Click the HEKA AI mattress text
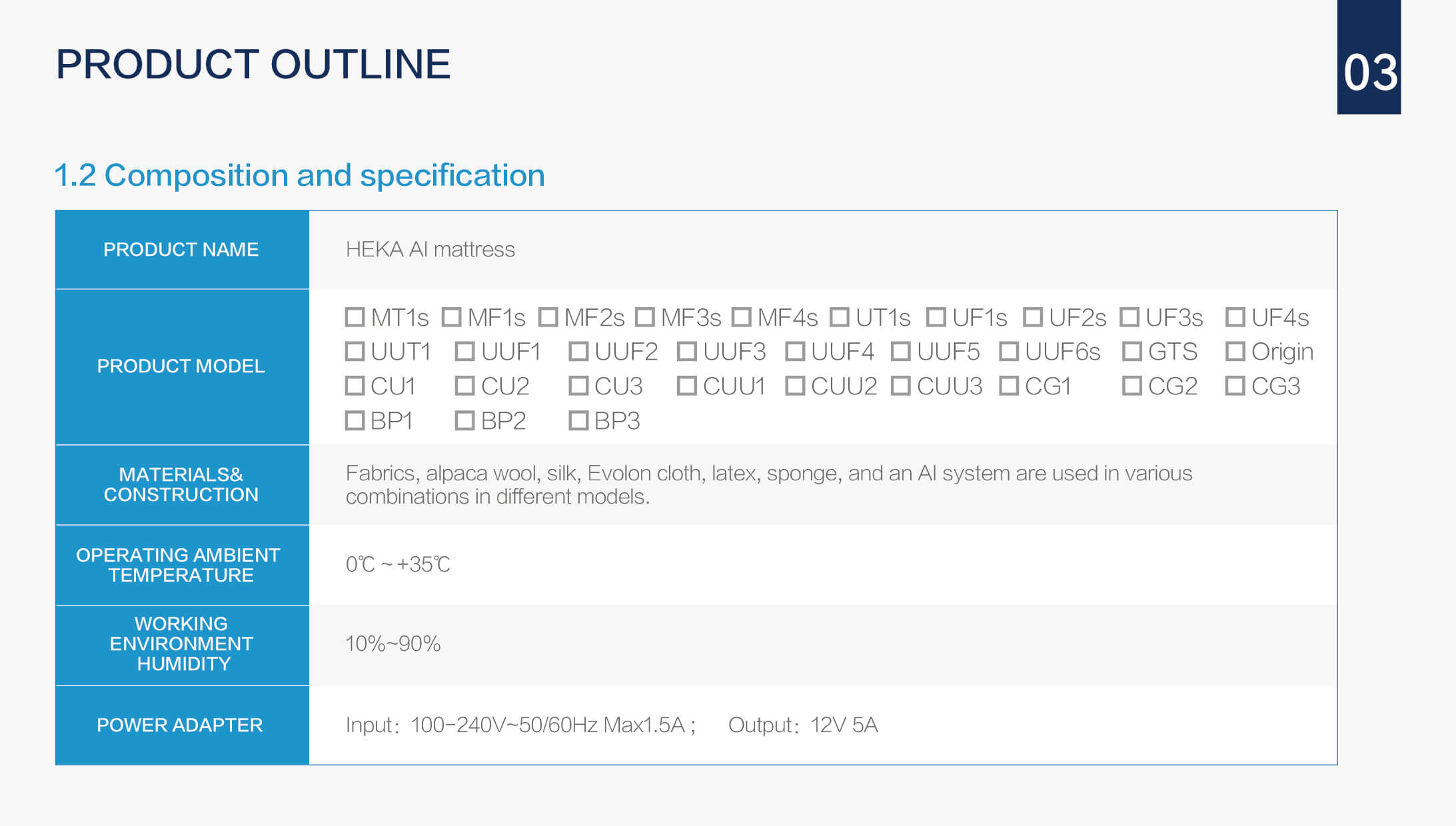This screenshot has width=1456, height=826. (x=430, y=249)
